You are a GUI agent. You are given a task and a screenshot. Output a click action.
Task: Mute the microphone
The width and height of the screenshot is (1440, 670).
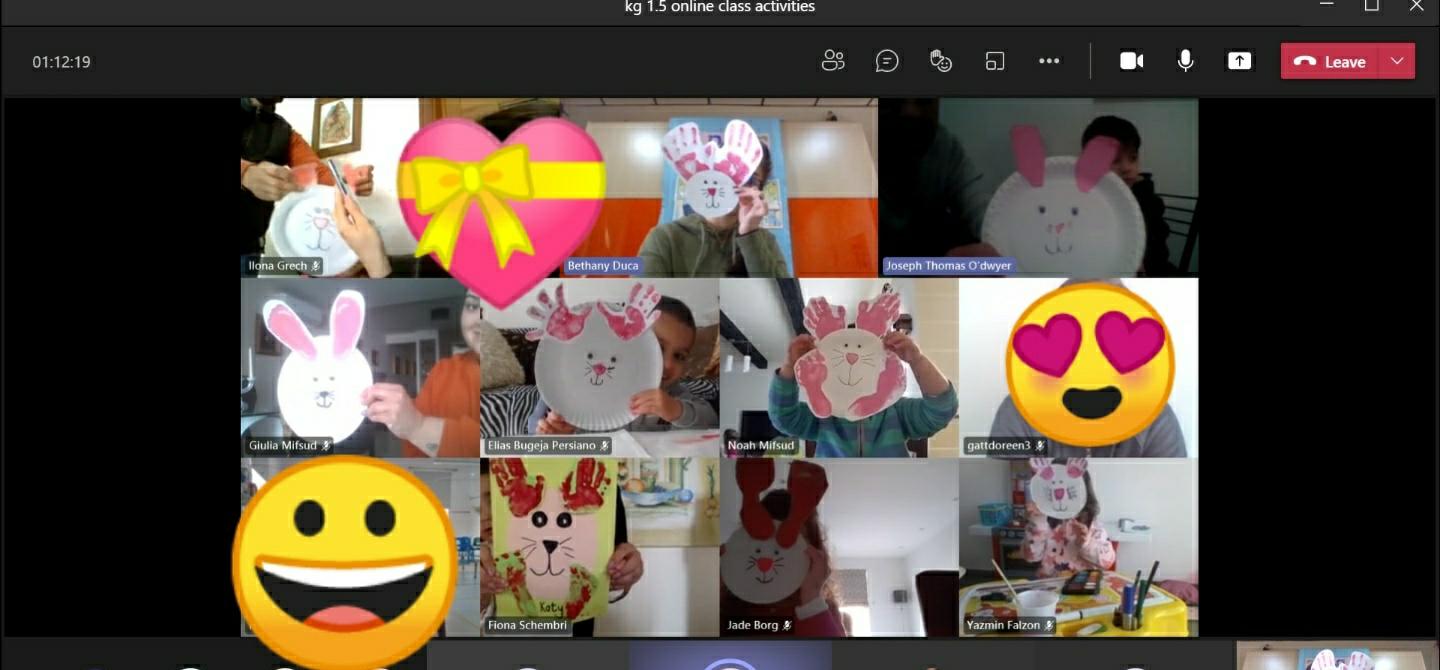pos(1185,61)
